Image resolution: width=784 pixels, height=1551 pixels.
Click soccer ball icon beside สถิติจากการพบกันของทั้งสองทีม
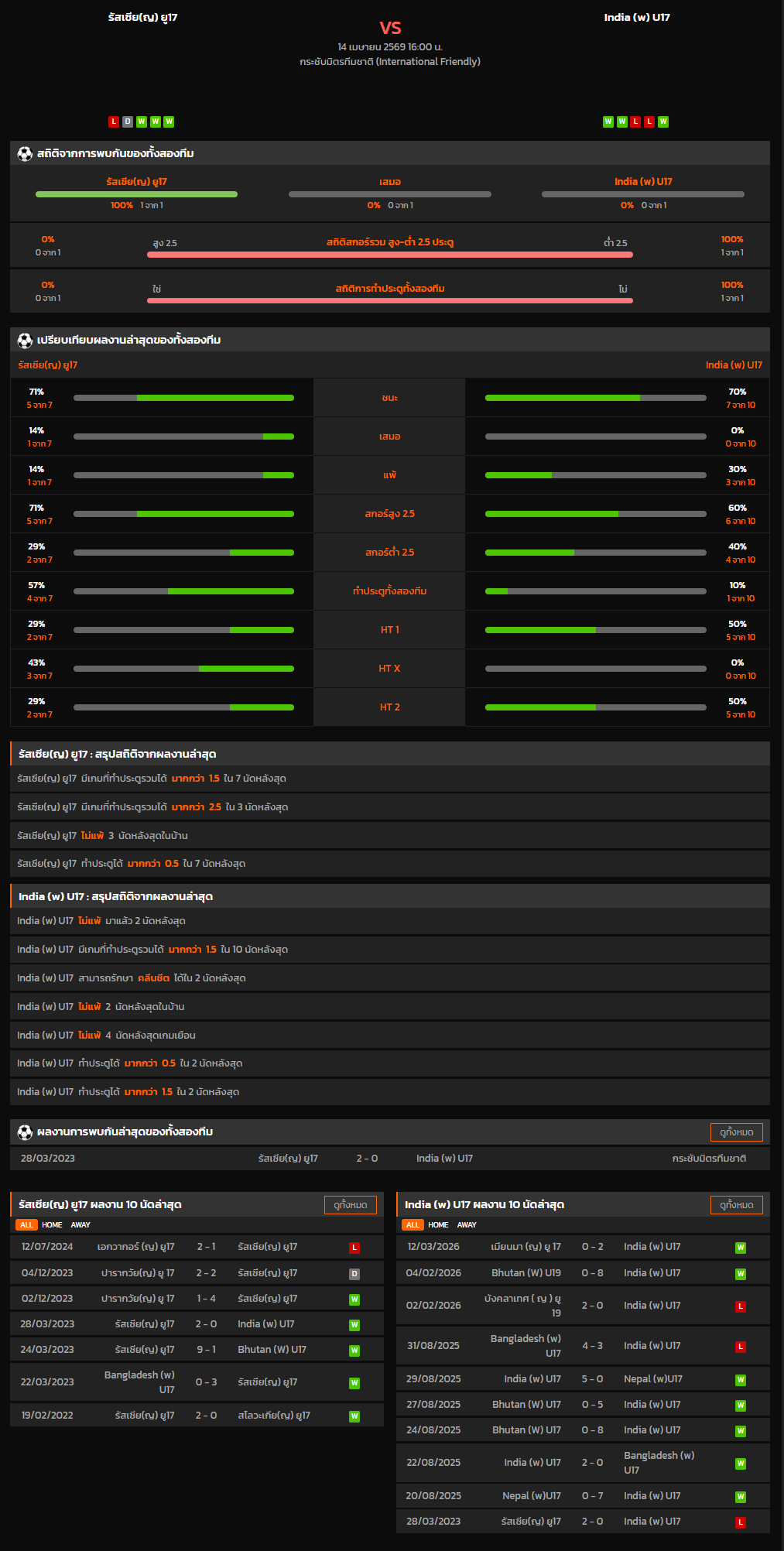point(25,153)
